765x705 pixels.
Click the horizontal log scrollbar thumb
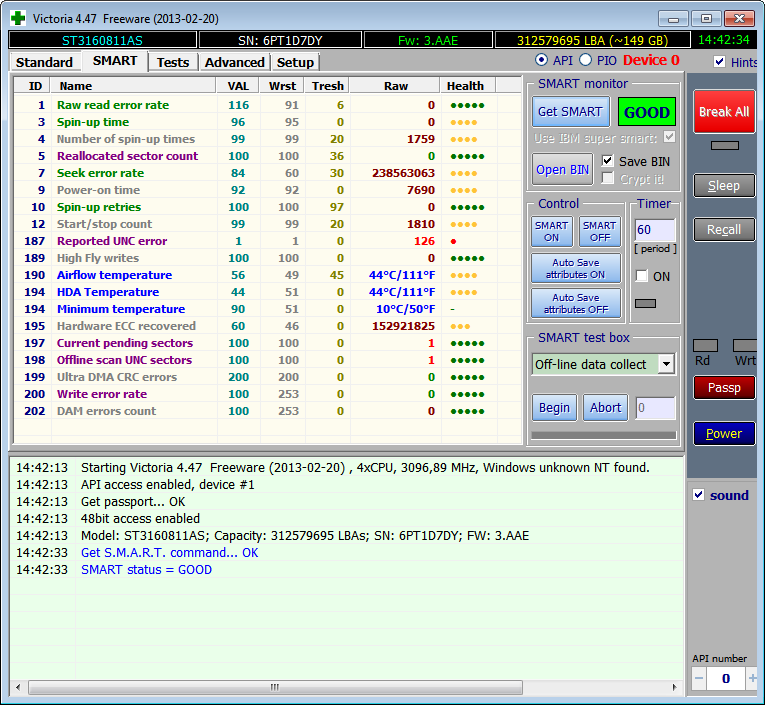(x=275, y=687)
